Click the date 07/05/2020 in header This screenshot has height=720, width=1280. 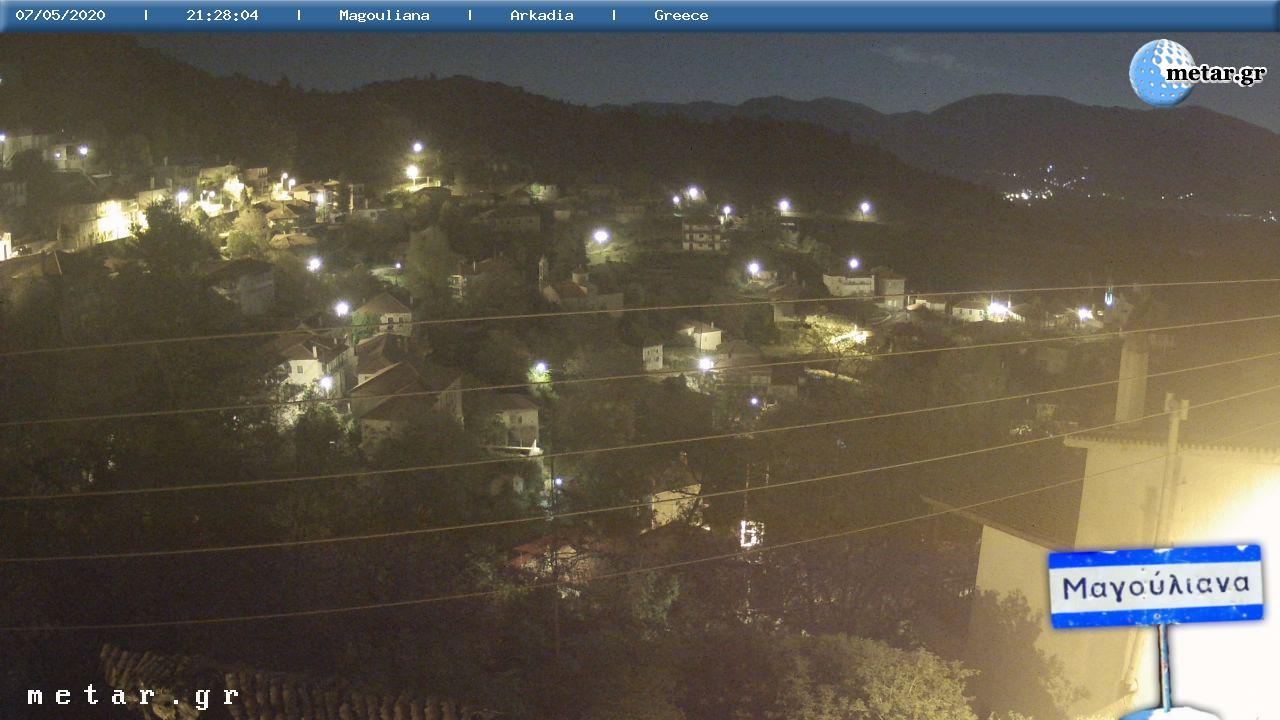[x=60, y=15]
